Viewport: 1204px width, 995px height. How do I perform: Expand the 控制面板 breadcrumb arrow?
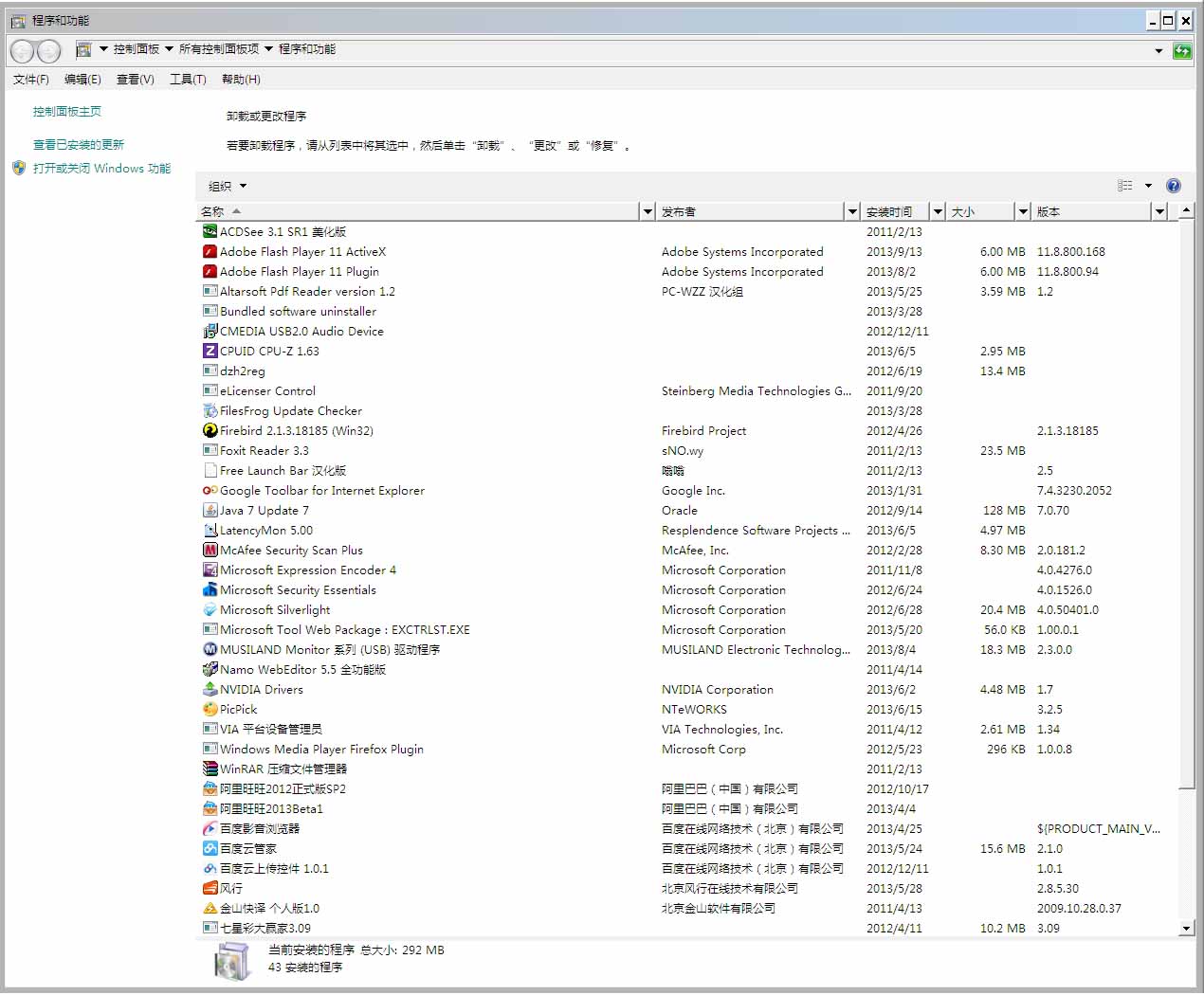point(169,49)
